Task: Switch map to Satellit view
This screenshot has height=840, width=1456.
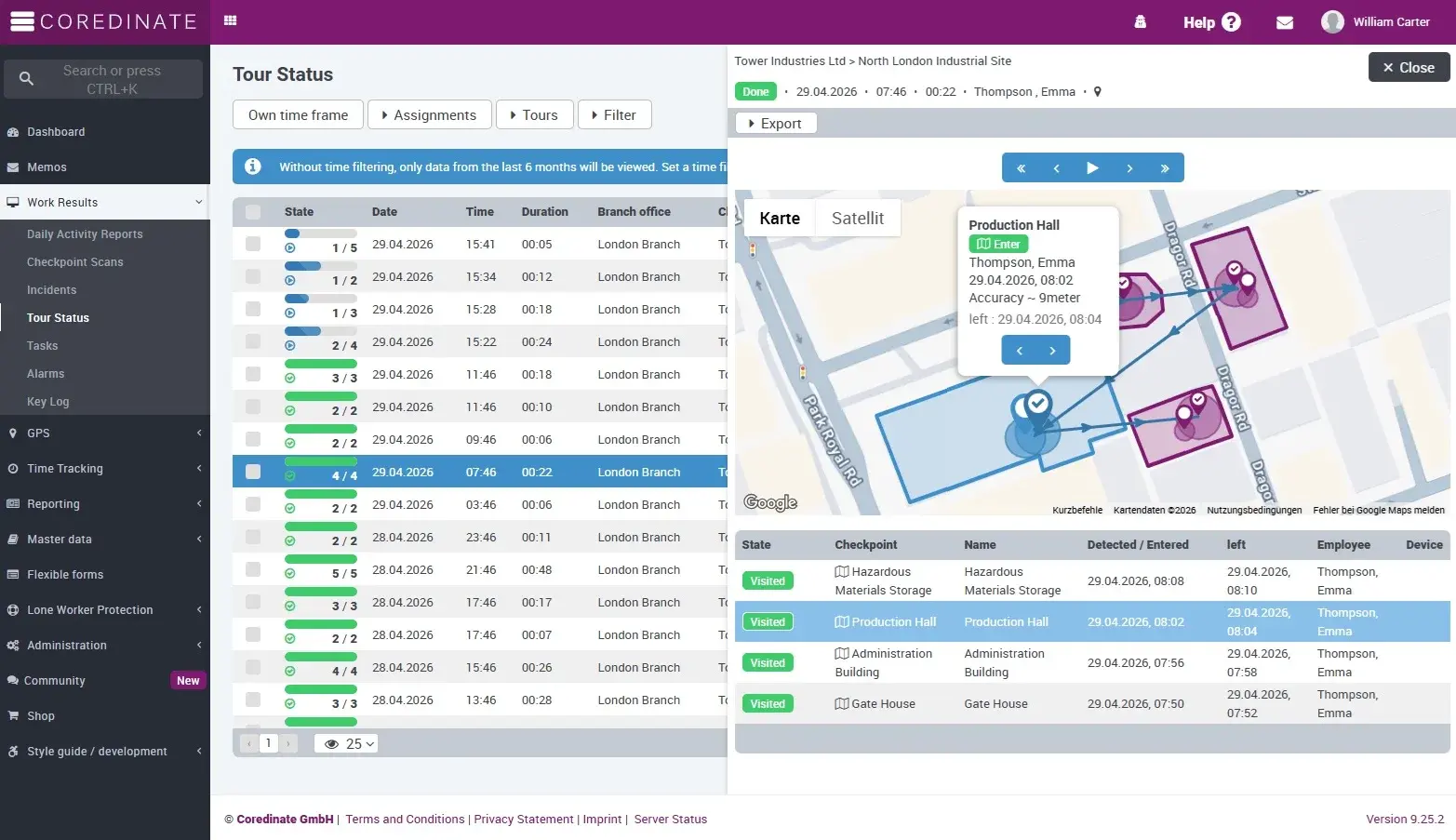Action: coord(858,219)
